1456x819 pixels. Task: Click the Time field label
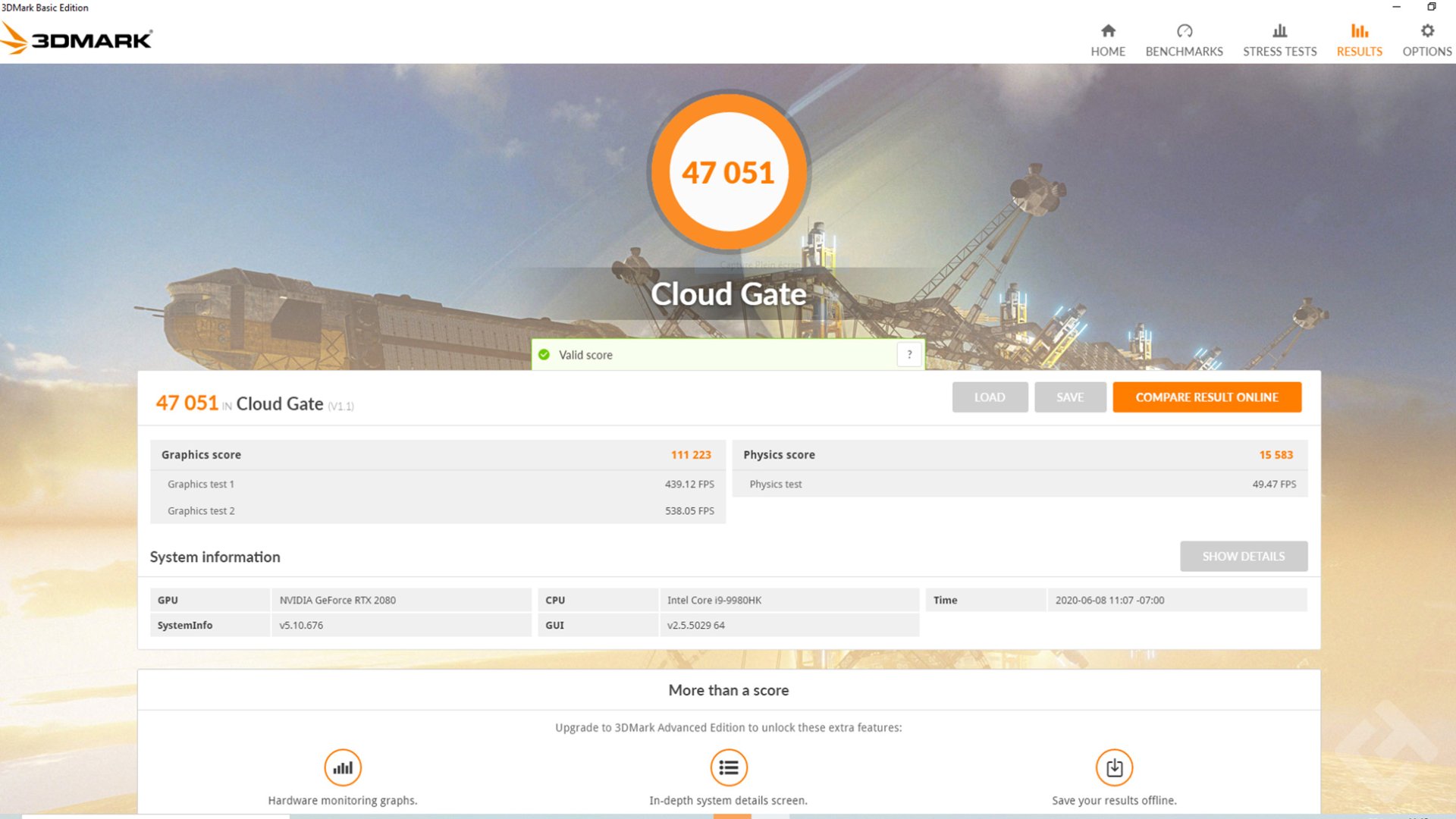tap(945, 600)
